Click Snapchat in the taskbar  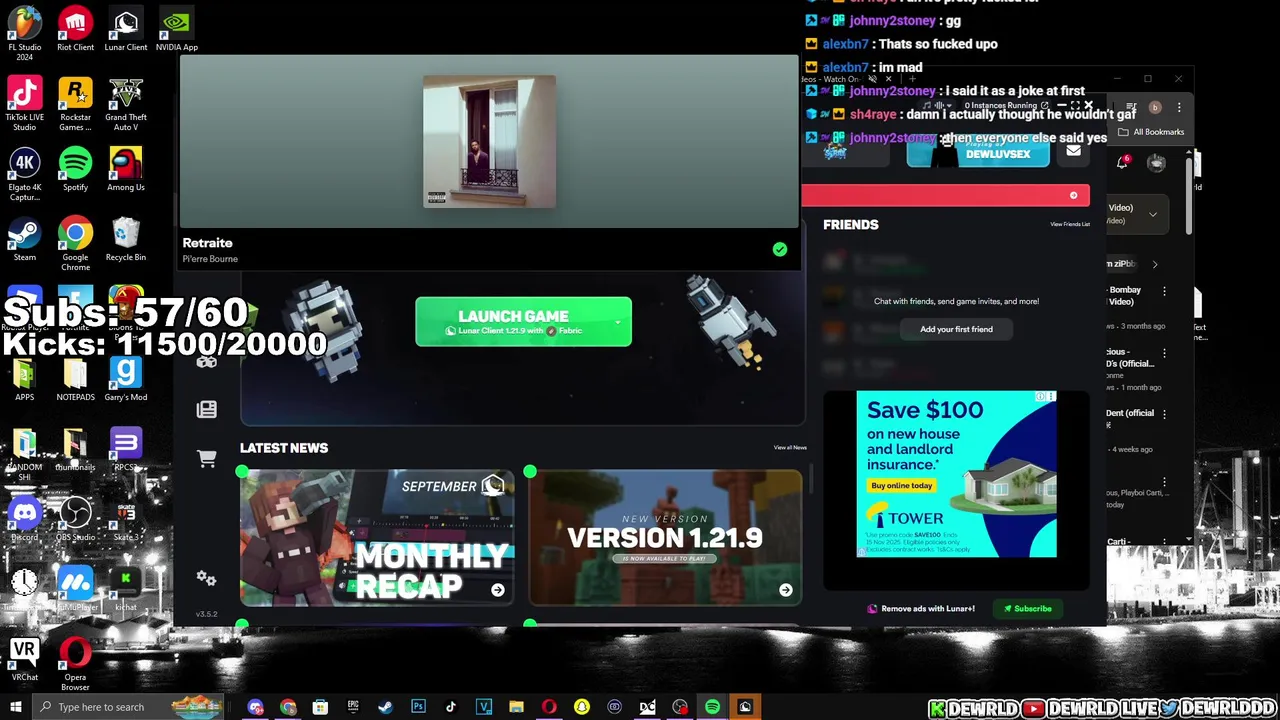click(x=581, y=707)
